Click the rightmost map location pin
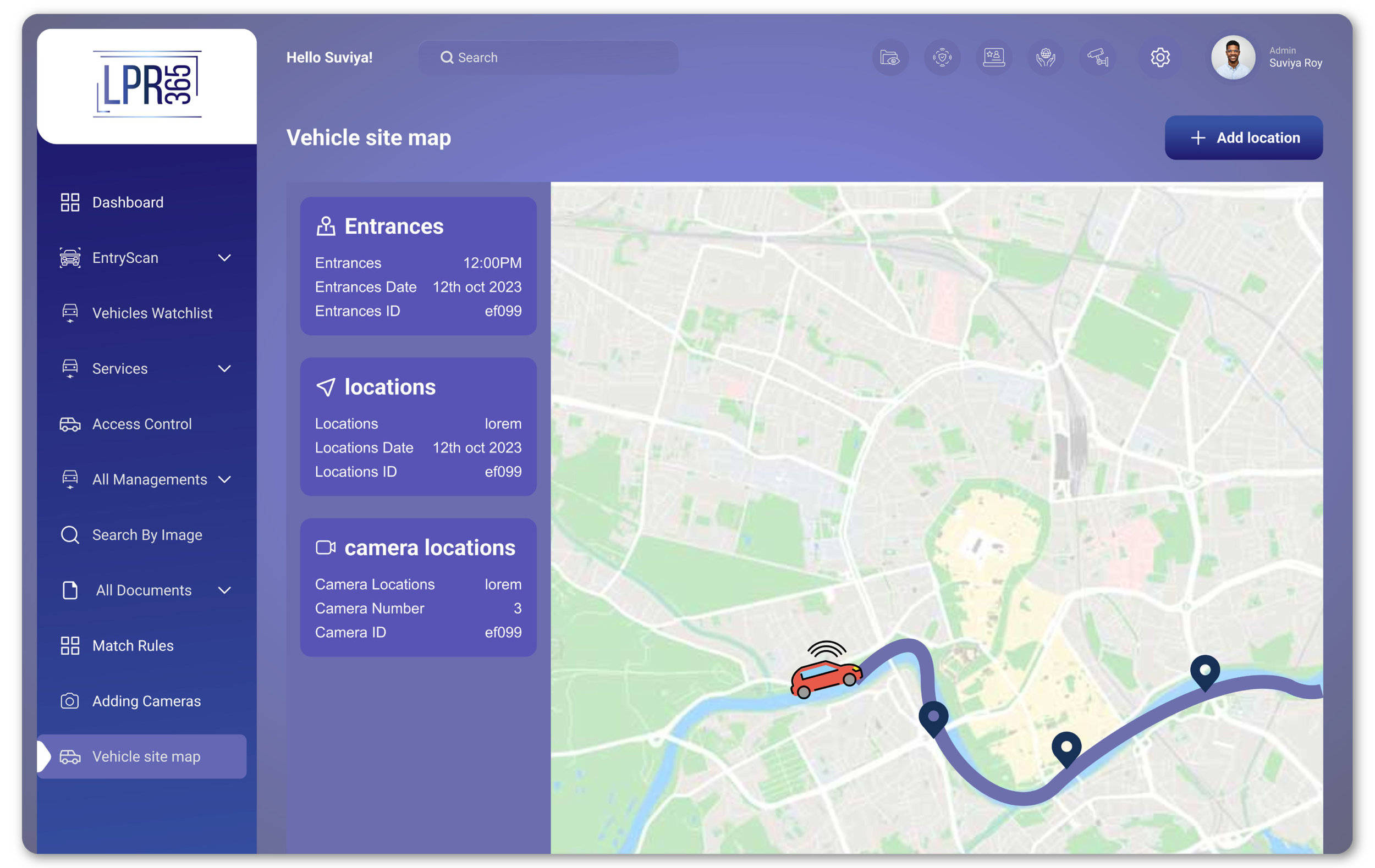The width and height of the screenshot is (1375, 868). [1205, 671]
